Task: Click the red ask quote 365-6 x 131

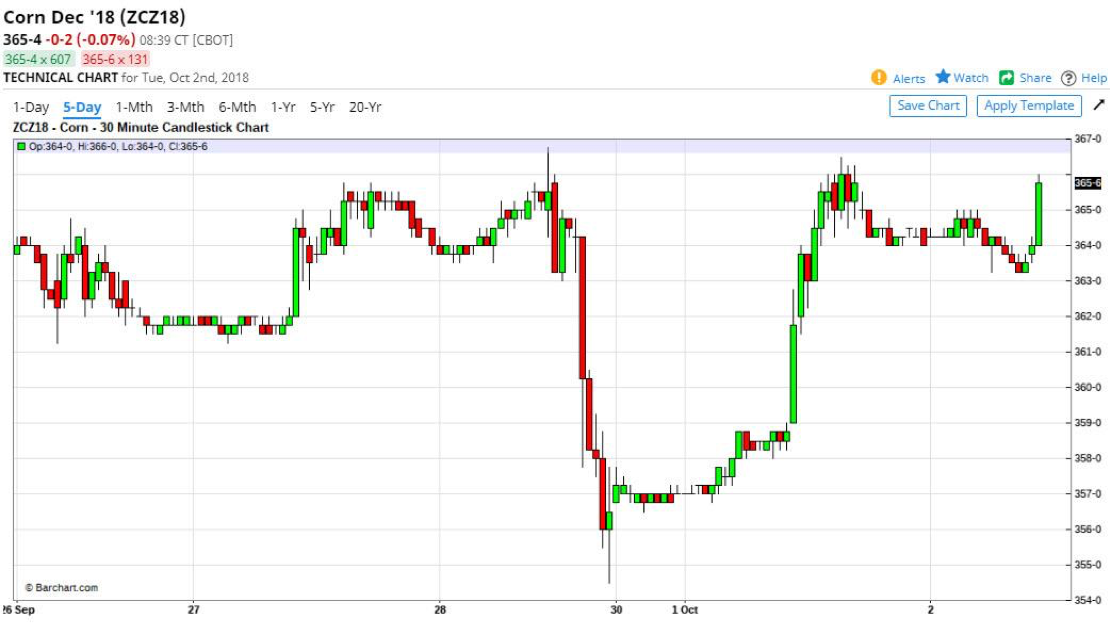Action: (115, 59)
